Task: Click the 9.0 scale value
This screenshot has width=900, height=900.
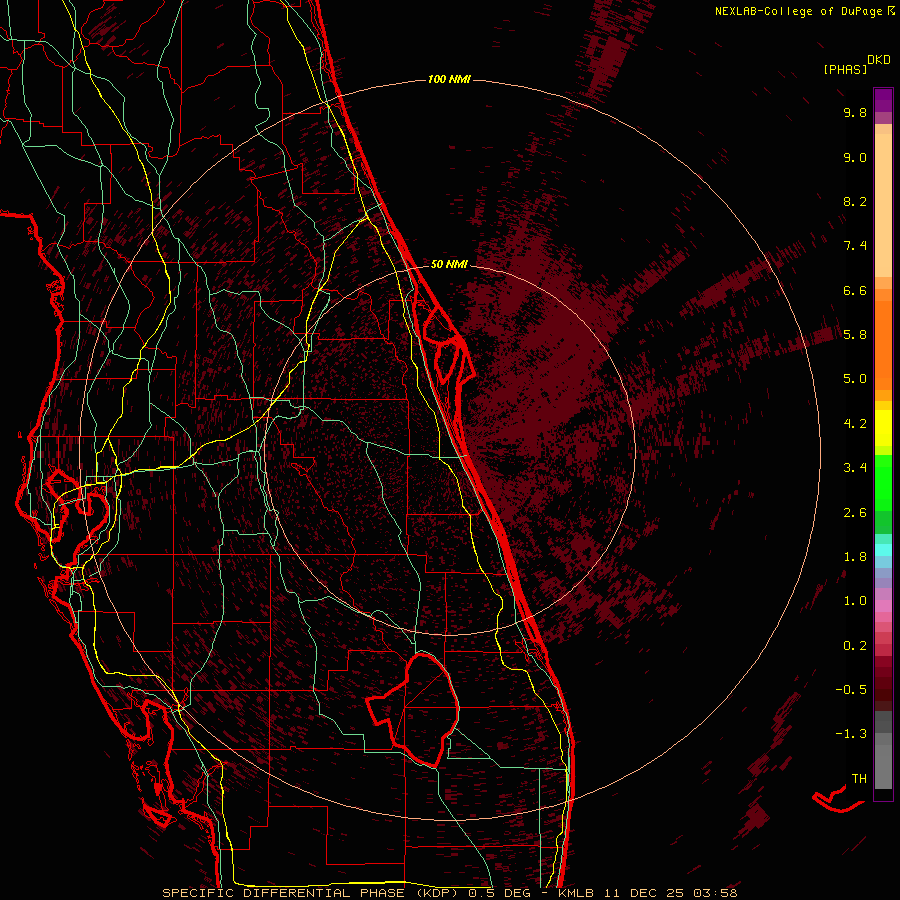Action: coord(855,157)
